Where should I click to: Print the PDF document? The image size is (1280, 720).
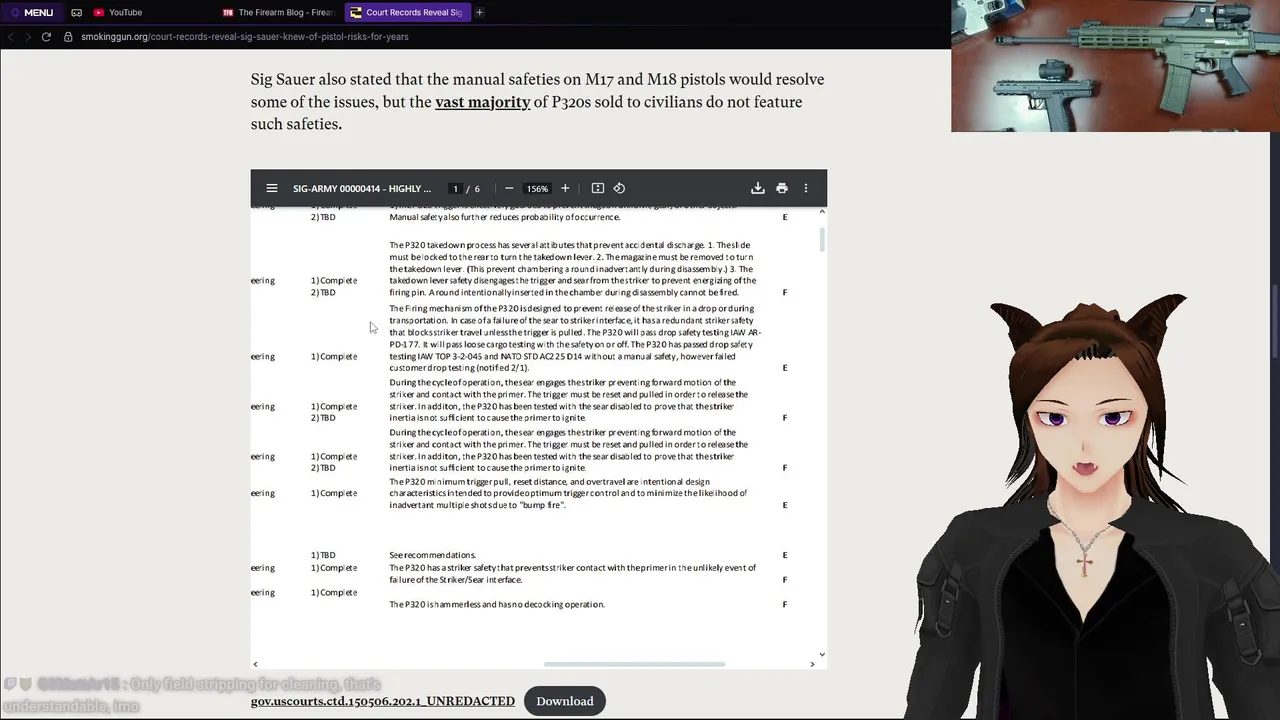click(x=782, y=188)
